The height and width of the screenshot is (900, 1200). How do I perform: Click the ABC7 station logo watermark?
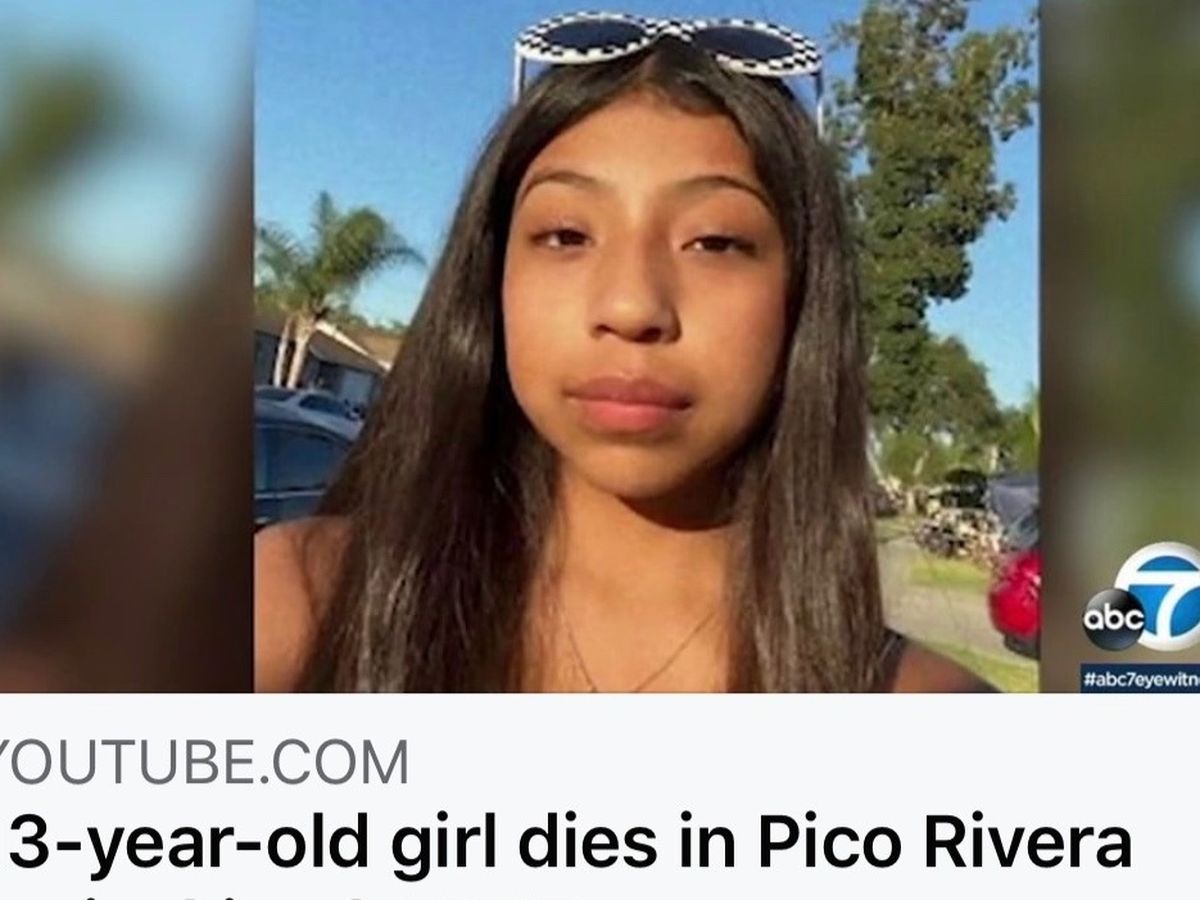(1142, 598)
